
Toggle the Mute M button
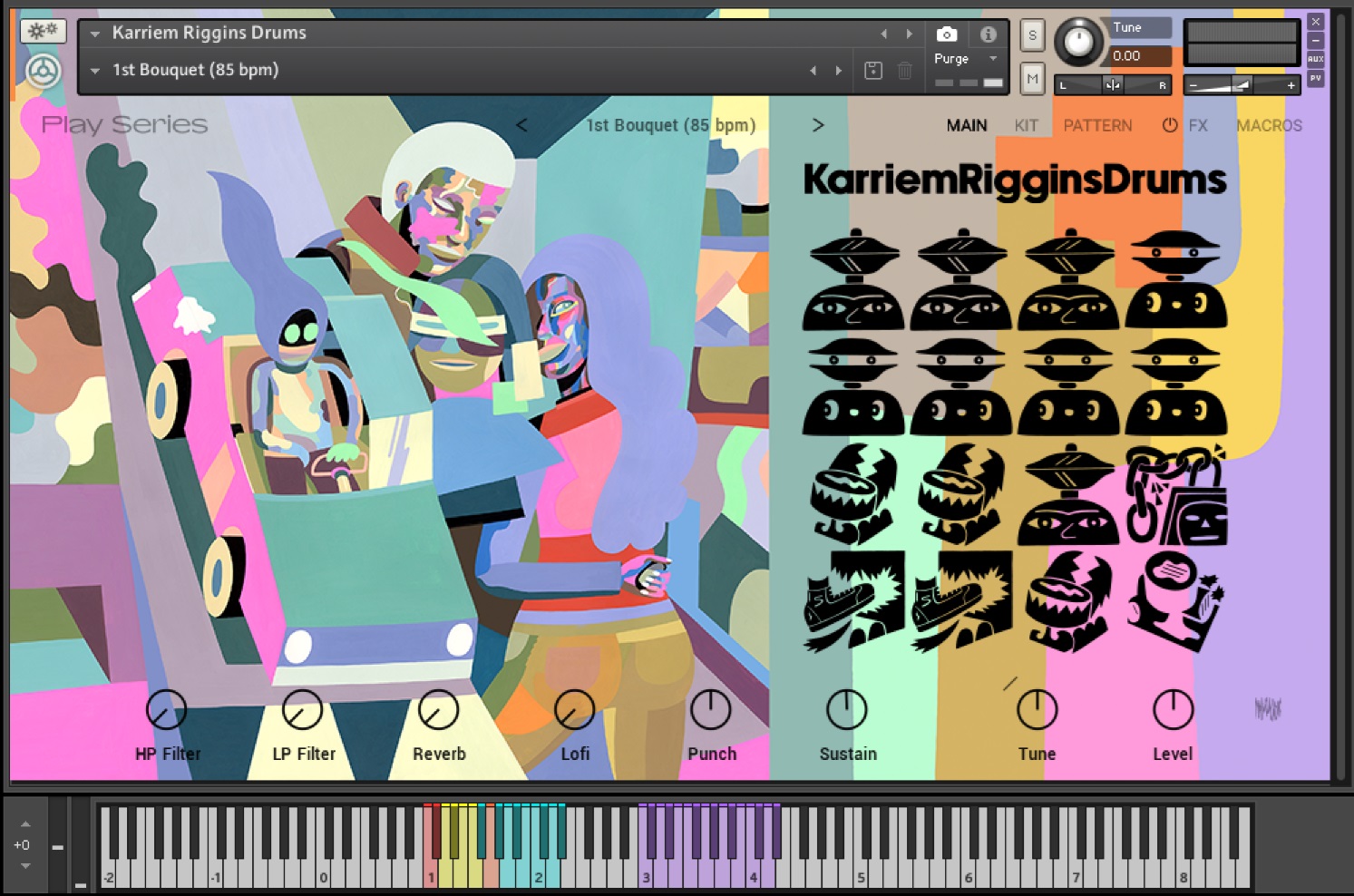(1032, 78)
